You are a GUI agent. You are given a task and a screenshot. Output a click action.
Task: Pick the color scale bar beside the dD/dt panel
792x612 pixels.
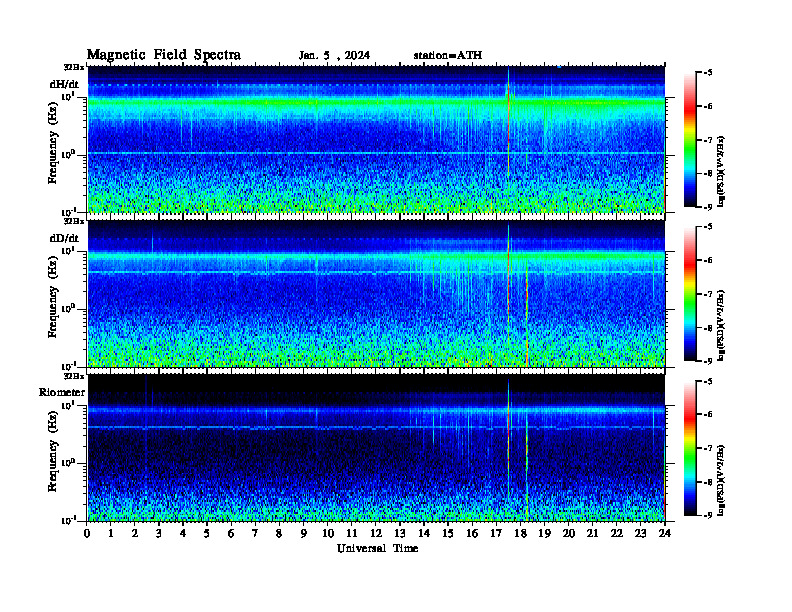tap(690, 294)
